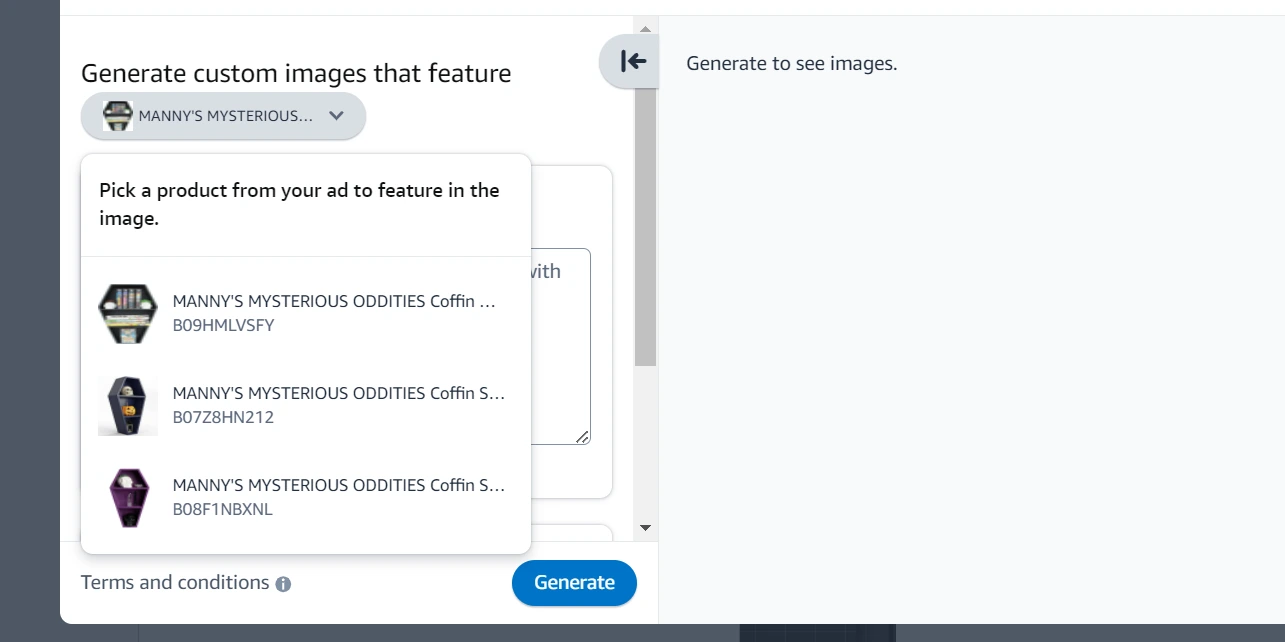This screenshot has height=642, width=1285.
Task: Choose the first Coffin product title in the list
Action: tap(334, 301)
